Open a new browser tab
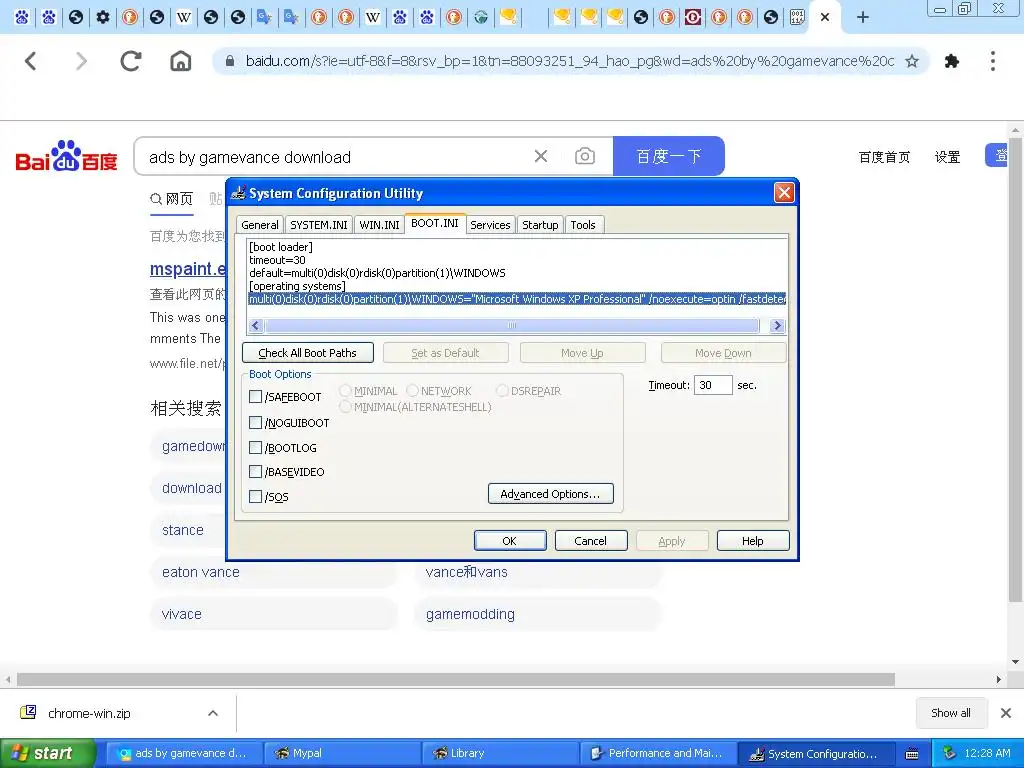The height and width of the screenshot is (768, 1024). (x=863, y=18)
